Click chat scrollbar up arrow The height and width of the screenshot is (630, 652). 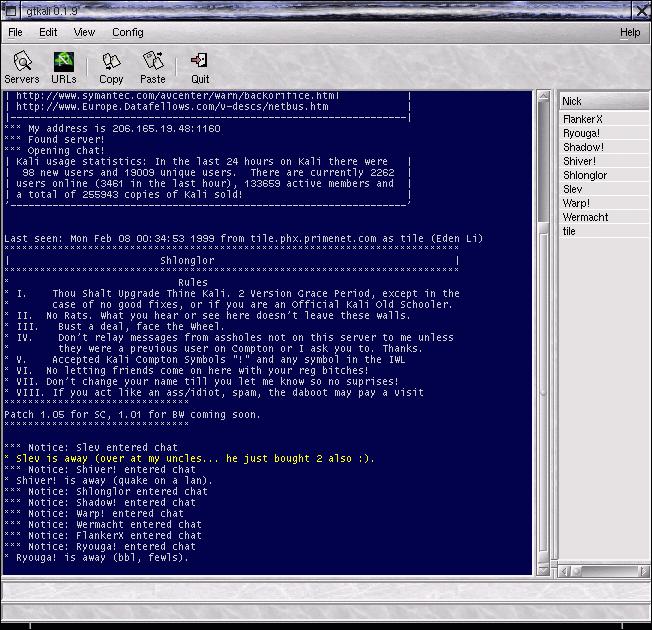click(x=544, y=98)
